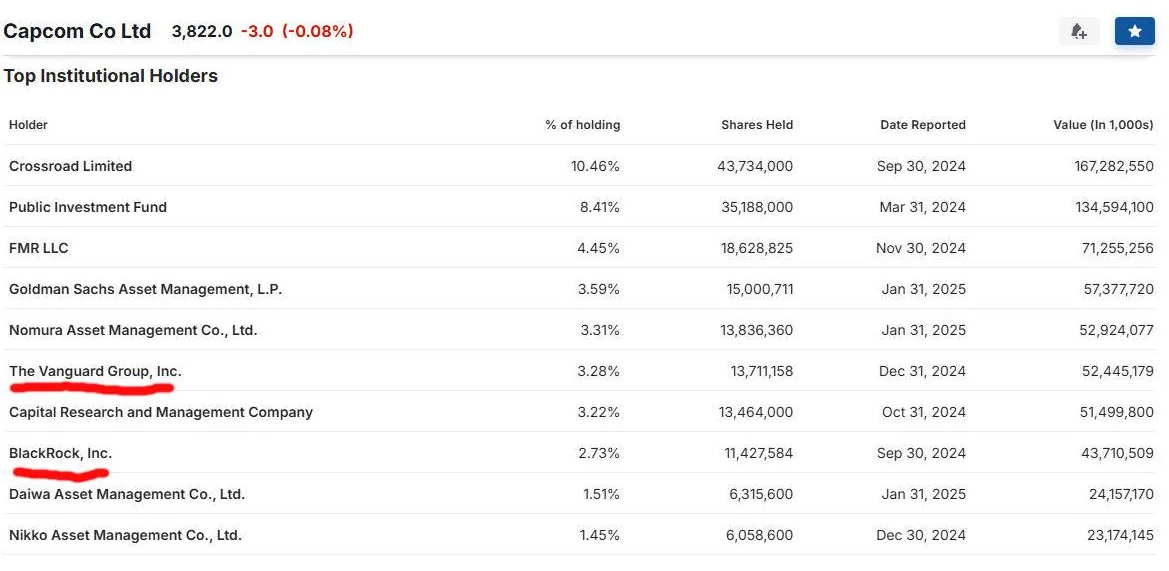
Task: Sort by Shares Held column header
Action: (756, 125)
